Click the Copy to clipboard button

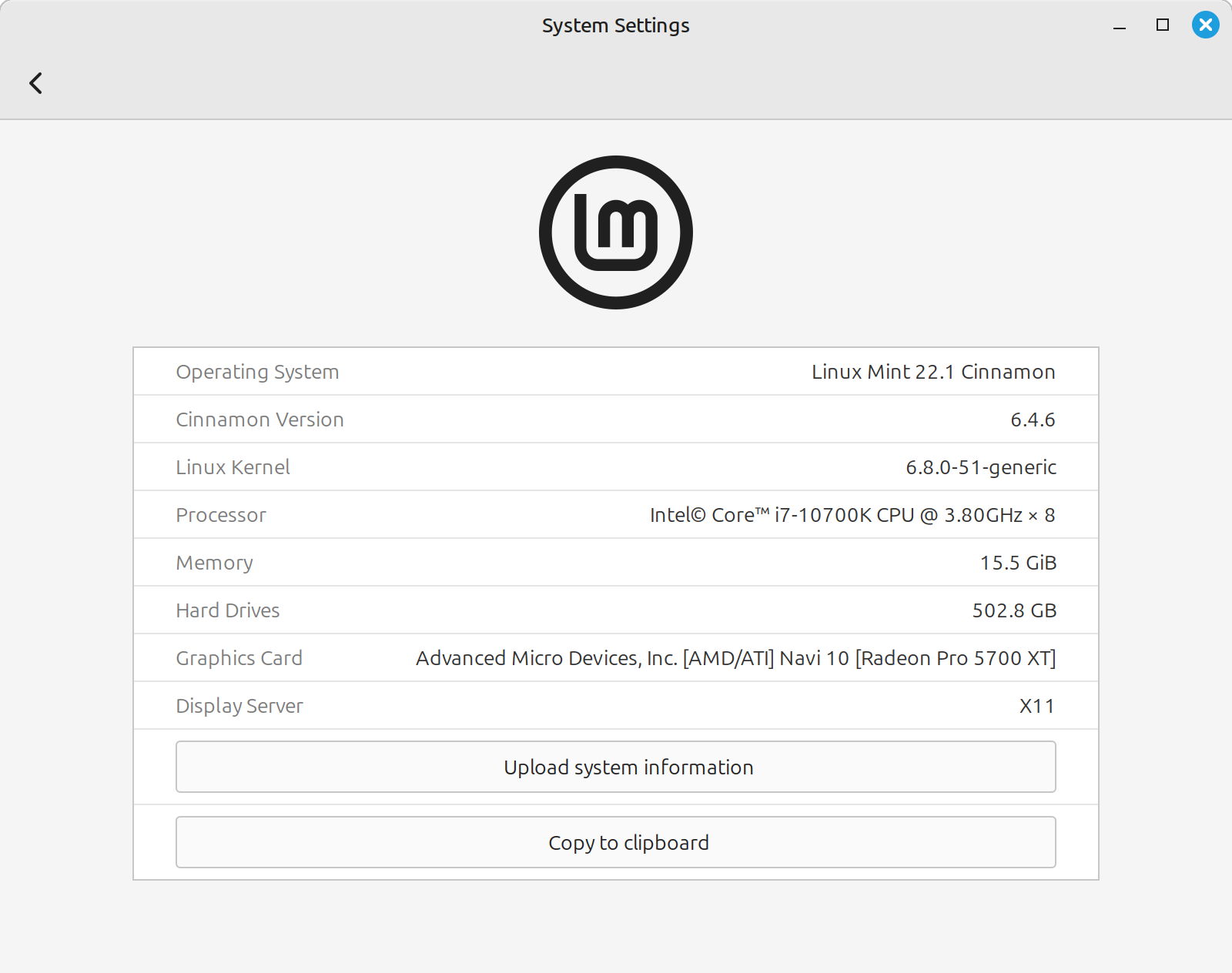tap(616, 842)
